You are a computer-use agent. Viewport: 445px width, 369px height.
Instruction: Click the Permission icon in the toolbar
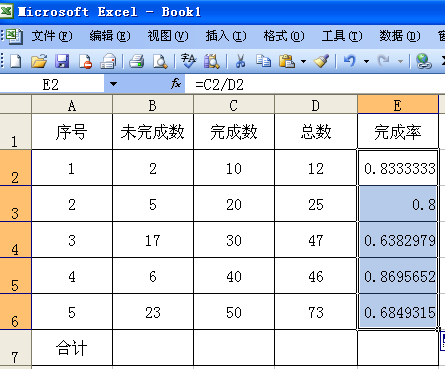(85, 61)
